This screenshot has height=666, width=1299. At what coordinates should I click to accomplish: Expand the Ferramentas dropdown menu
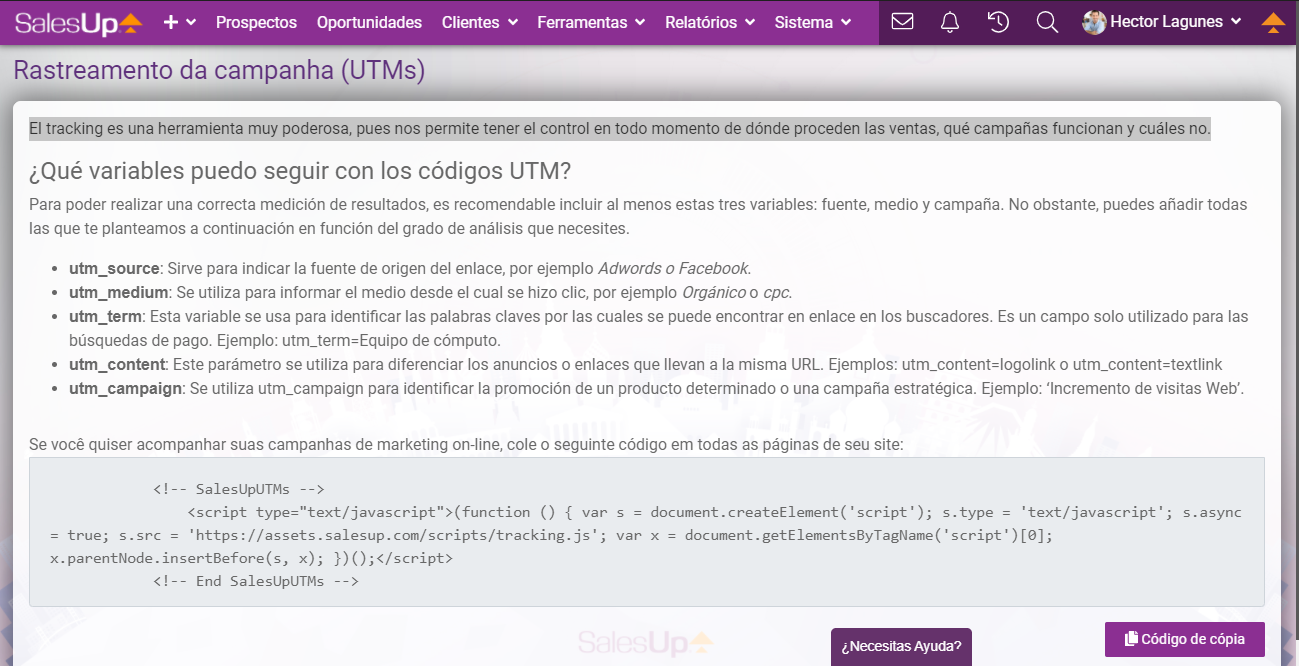coord(591,22)
